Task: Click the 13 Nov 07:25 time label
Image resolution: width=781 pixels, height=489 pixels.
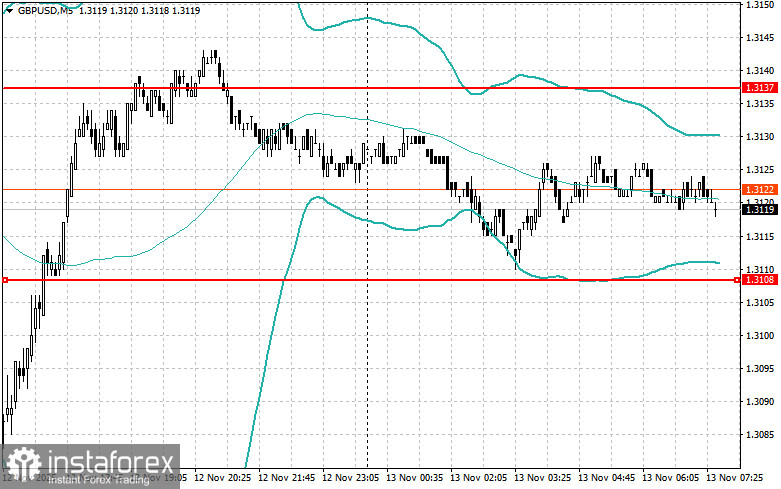Action: 734,478
